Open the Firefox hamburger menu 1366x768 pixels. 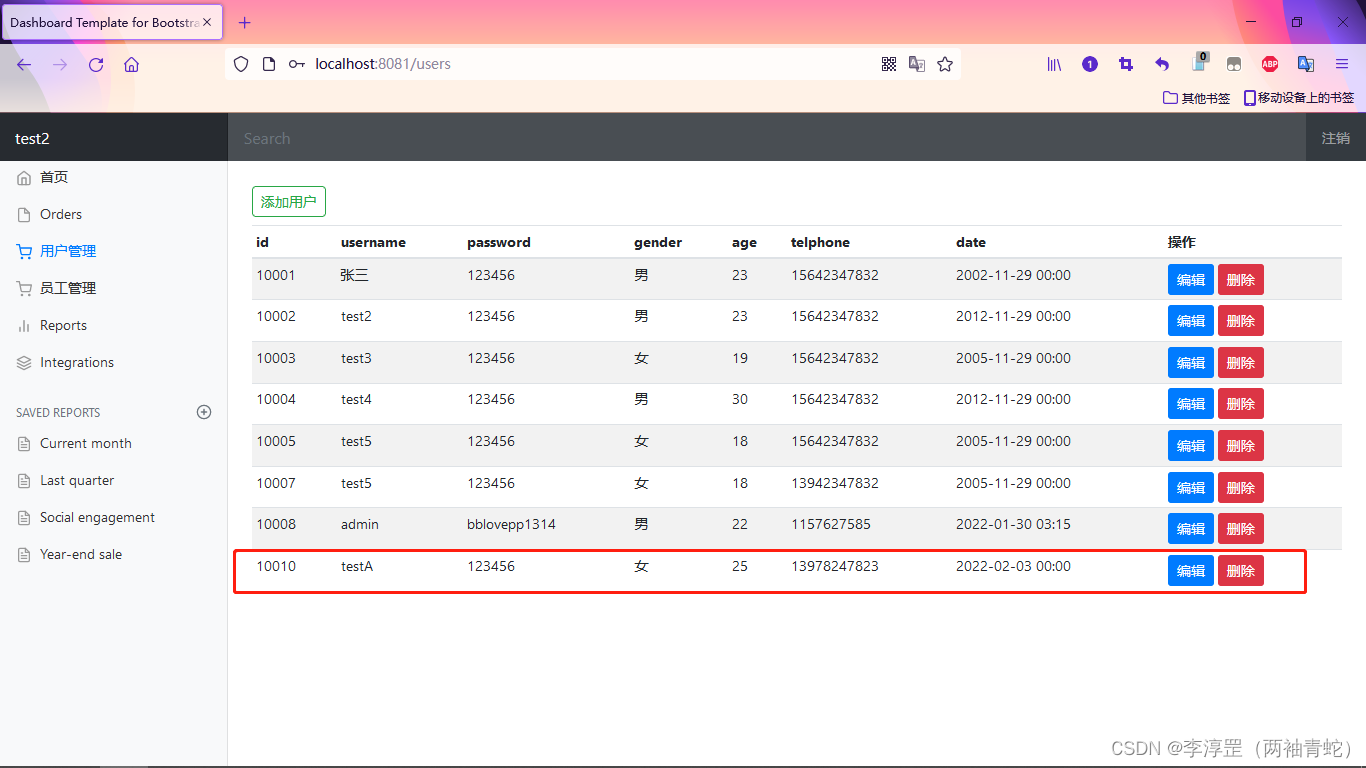click(x=1342, y=64)
